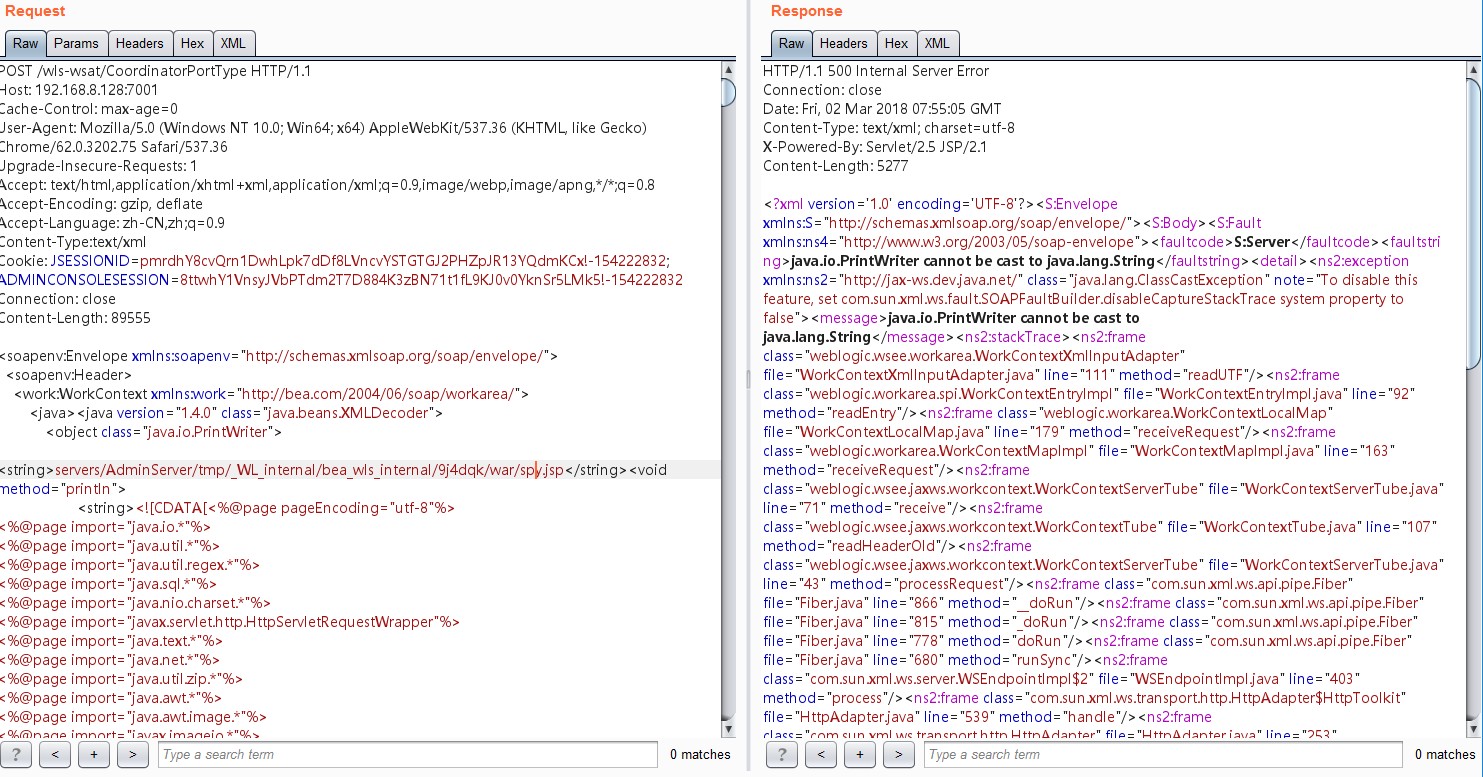
Task: Click the Upgrade-Insecure-Requests: 1 header line
Action: click(x=98, y=166)
